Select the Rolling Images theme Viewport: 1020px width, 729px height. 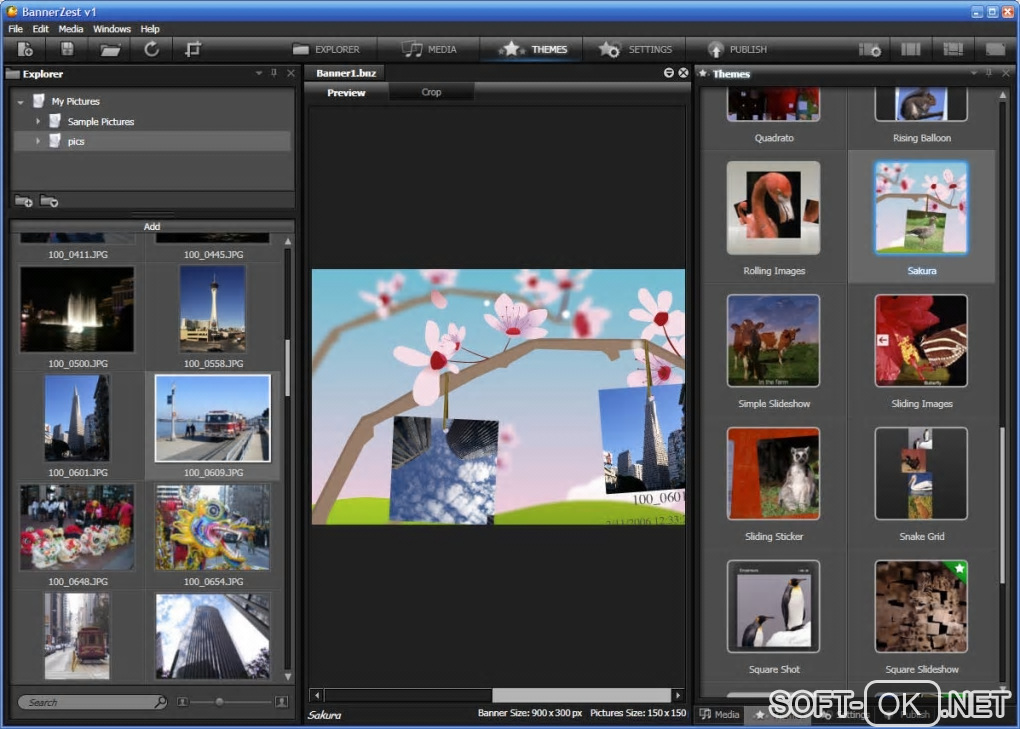coord(774,209)
